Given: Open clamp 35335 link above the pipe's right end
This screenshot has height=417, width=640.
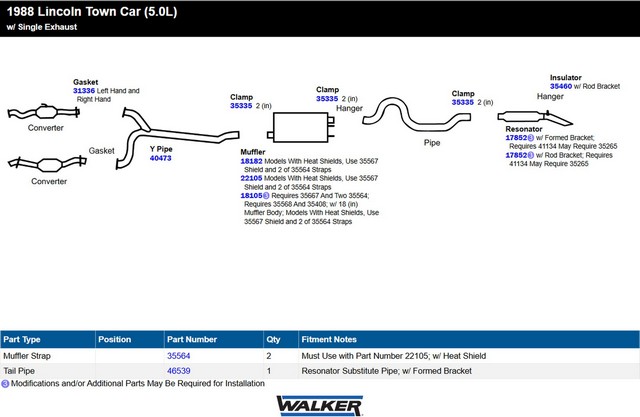Looking at the screenshot, I should [462, 102].
